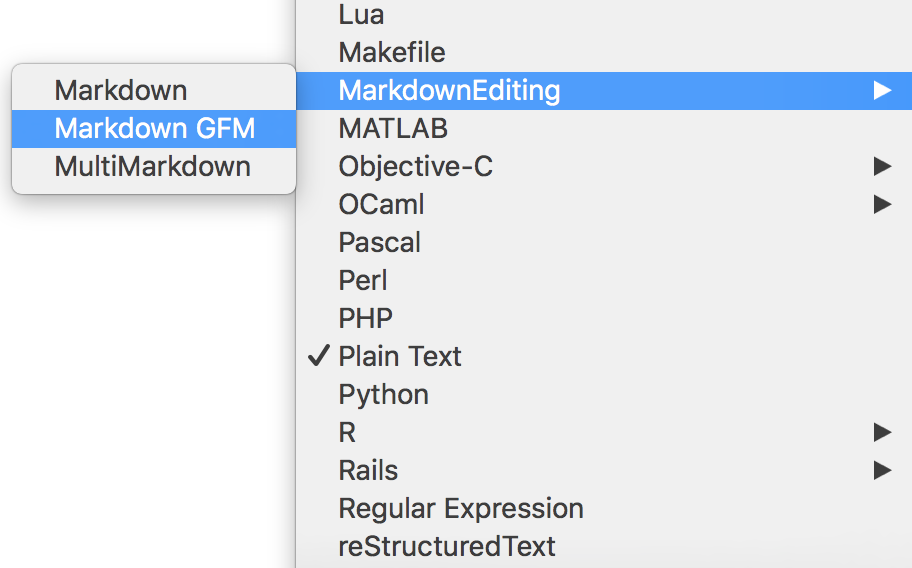Image resolution: width=912 pixels, height=568 pixels.
Task: Pick reStructuredText syntax
Action: click(x=447, y=546)
